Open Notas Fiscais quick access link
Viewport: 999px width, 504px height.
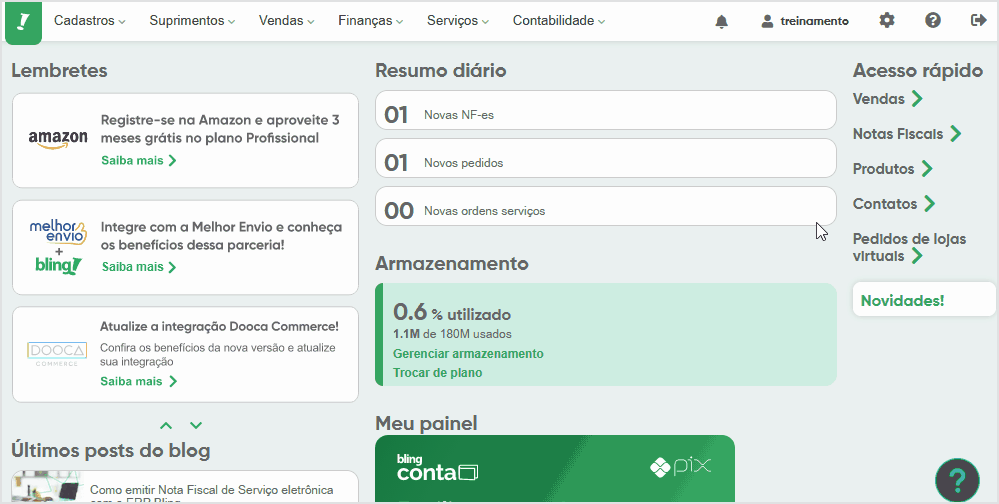907,134
